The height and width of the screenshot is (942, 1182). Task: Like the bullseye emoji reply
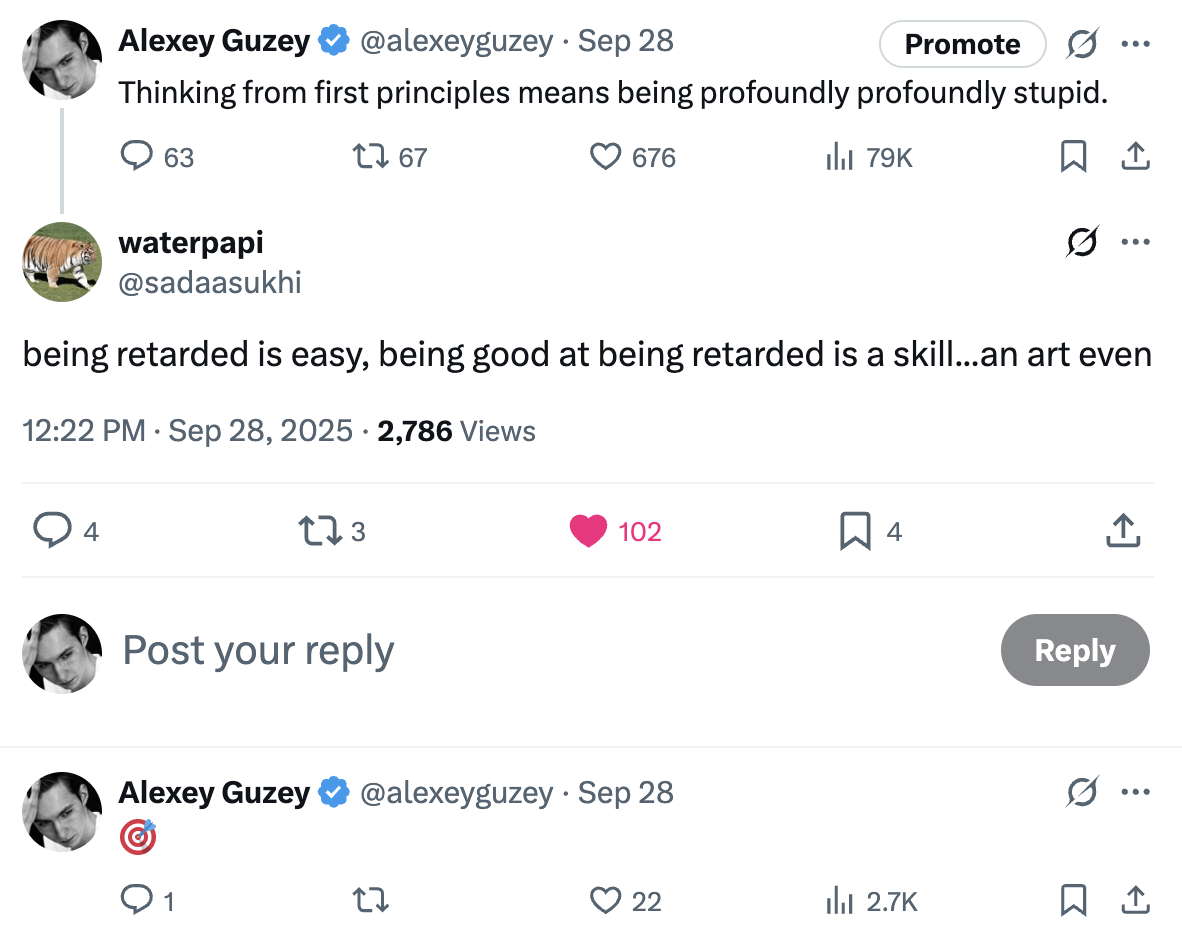(606, 901)
